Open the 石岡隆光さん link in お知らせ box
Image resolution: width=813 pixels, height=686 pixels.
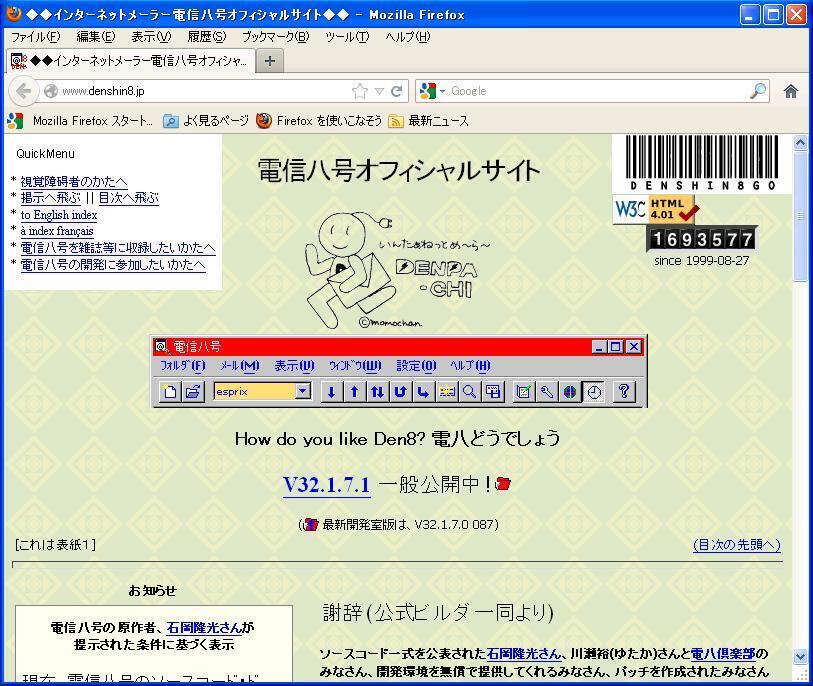point(204,627)
